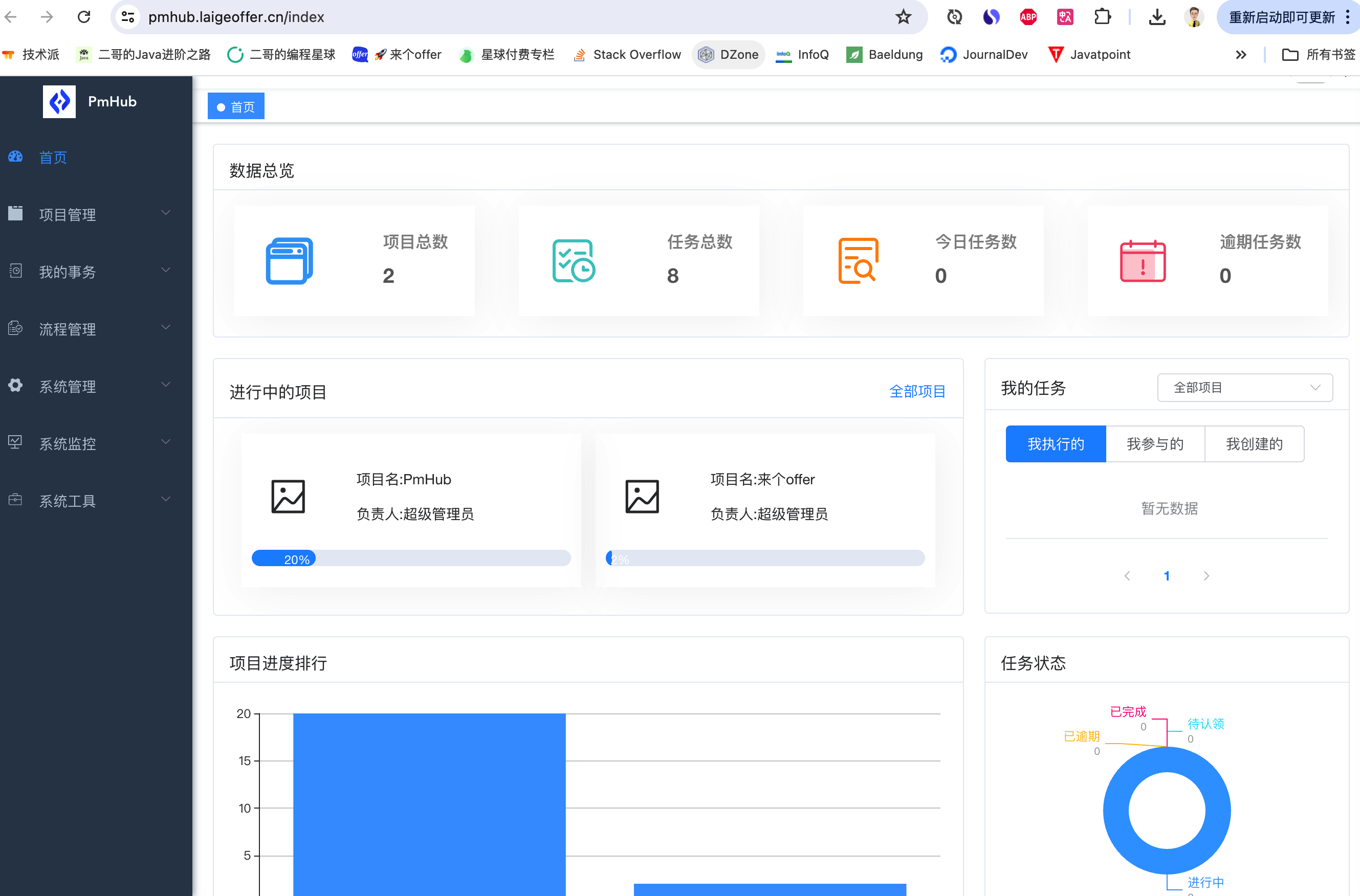Click the translate extension icon

[x=1064, y=17]
